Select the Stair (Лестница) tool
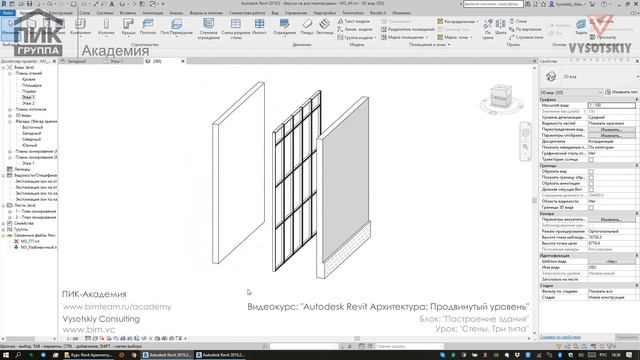This screenshot has width=640, height=360. point(324,27)
